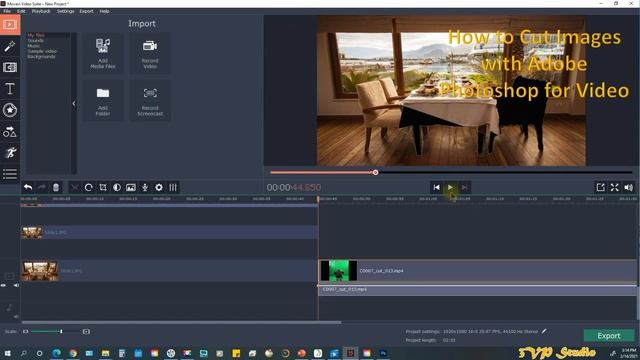Screen dimensions: 640x360
Task: Select My files in library list
Action: click(36, 35)
